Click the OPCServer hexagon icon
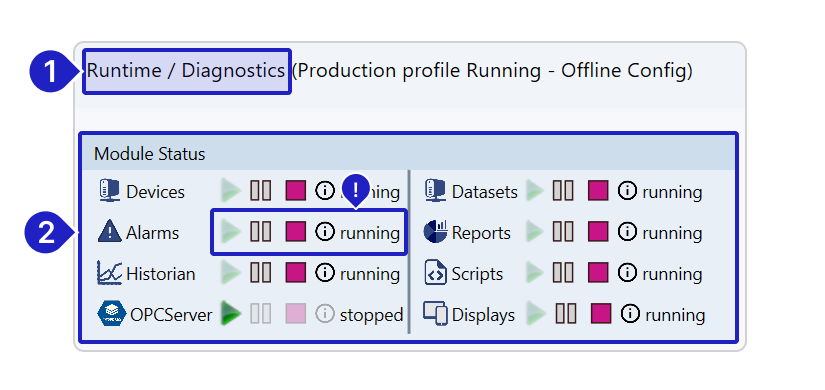The height and width of the screenshot is (390, 825). click(x=112, y=314)
